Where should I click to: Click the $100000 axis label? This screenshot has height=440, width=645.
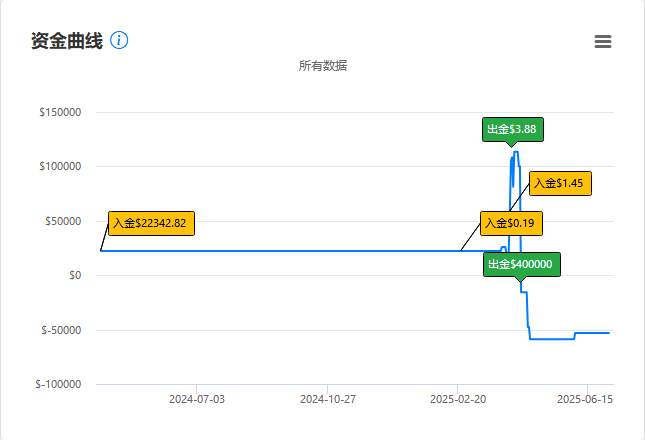coord(60,166)
